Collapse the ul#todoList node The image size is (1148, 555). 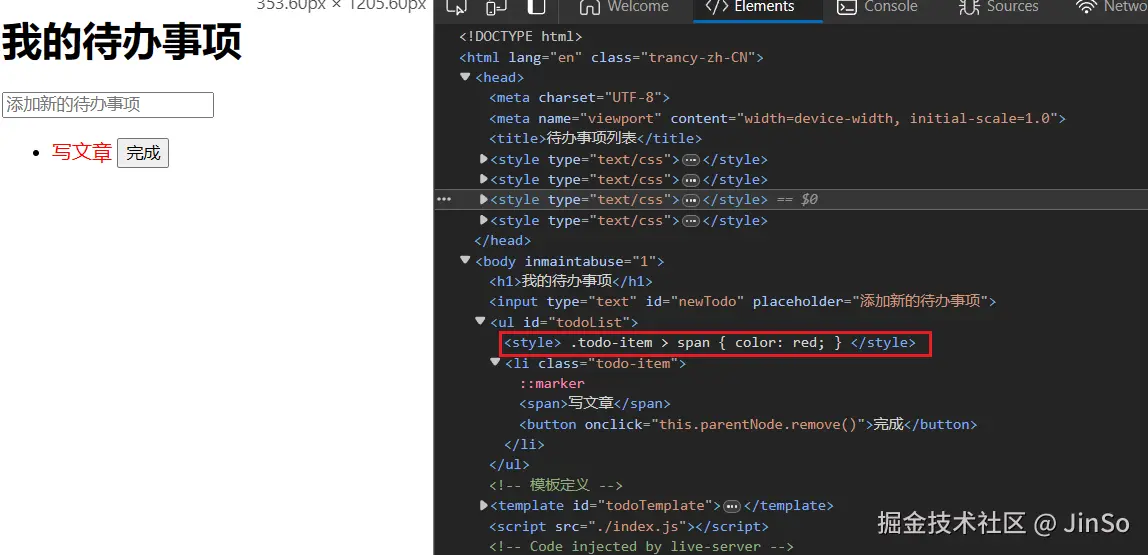pyautogui.click(x=480, y=321)
